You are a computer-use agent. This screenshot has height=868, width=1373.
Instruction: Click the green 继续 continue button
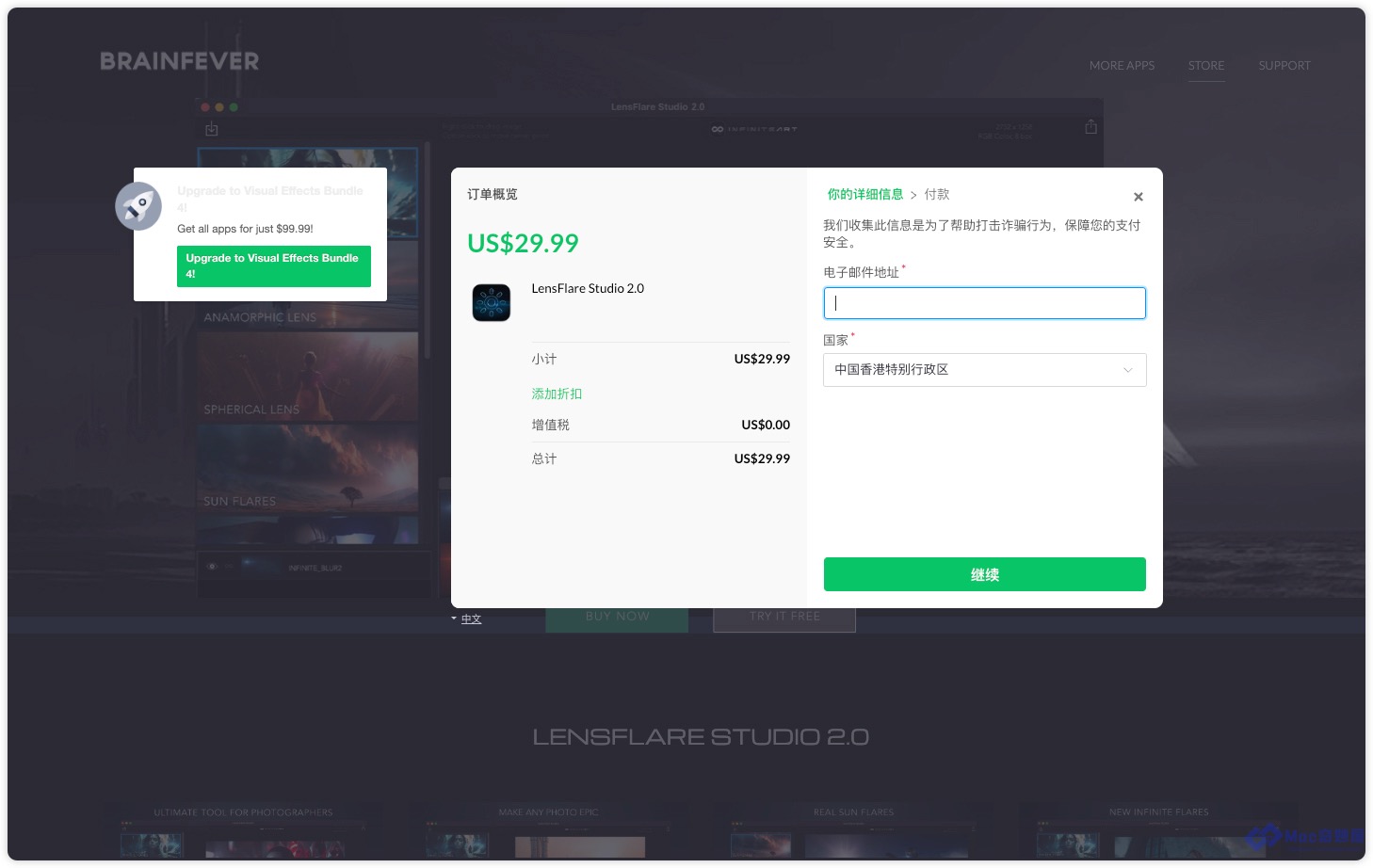tap(984, 574)
